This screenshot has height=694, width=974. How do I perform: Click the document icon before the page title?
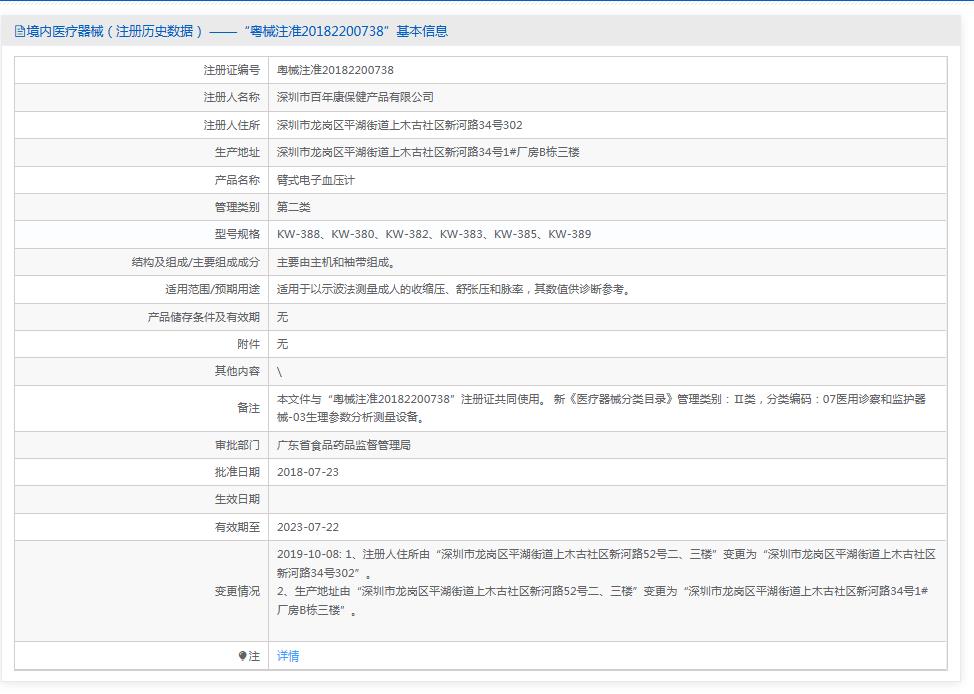(x=18, y=31)
